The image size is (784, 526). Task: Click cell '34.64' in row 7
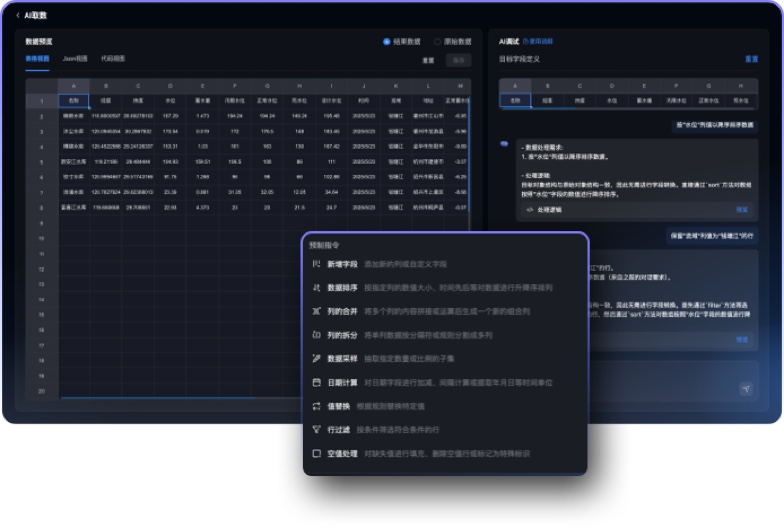tap(332, 192)
